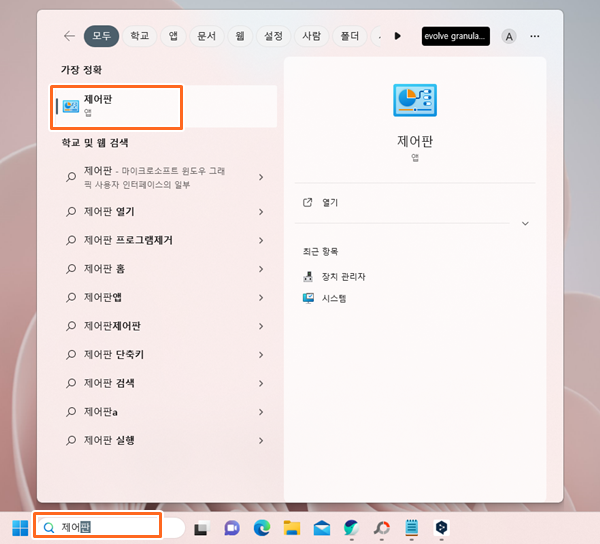Open the Notepad icon on taskbar
The image size is (600, 544).
coord(412,528)
